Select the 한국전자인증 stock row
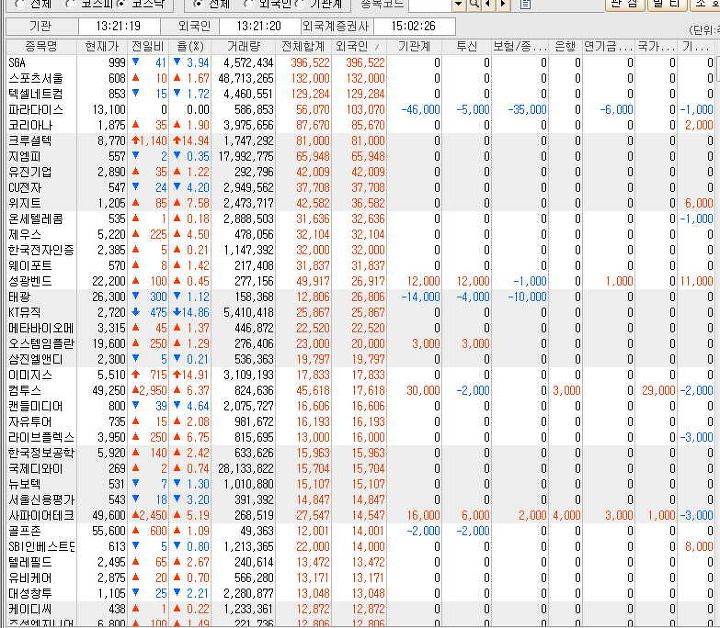 [x=360, y=250]
